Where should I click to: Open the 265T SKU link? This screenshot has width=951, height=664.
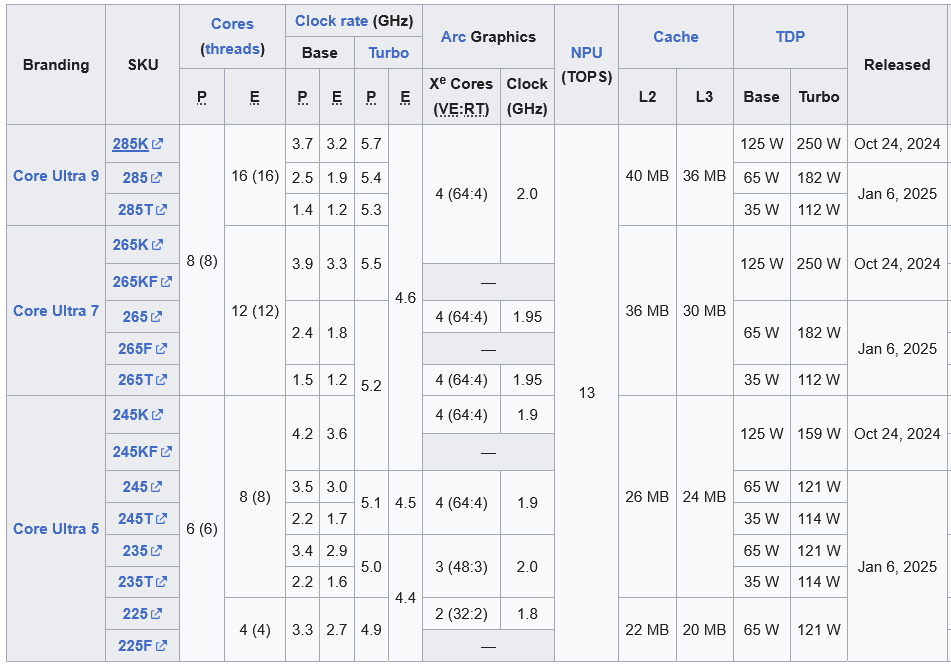pyautogui.click(x=135, y=380)
